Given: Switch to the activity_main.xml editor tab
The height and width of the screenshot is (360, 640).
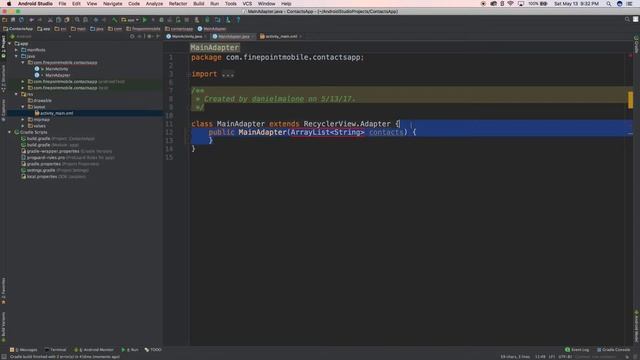Looking at the screenshot, I should (x=281, y=36).
